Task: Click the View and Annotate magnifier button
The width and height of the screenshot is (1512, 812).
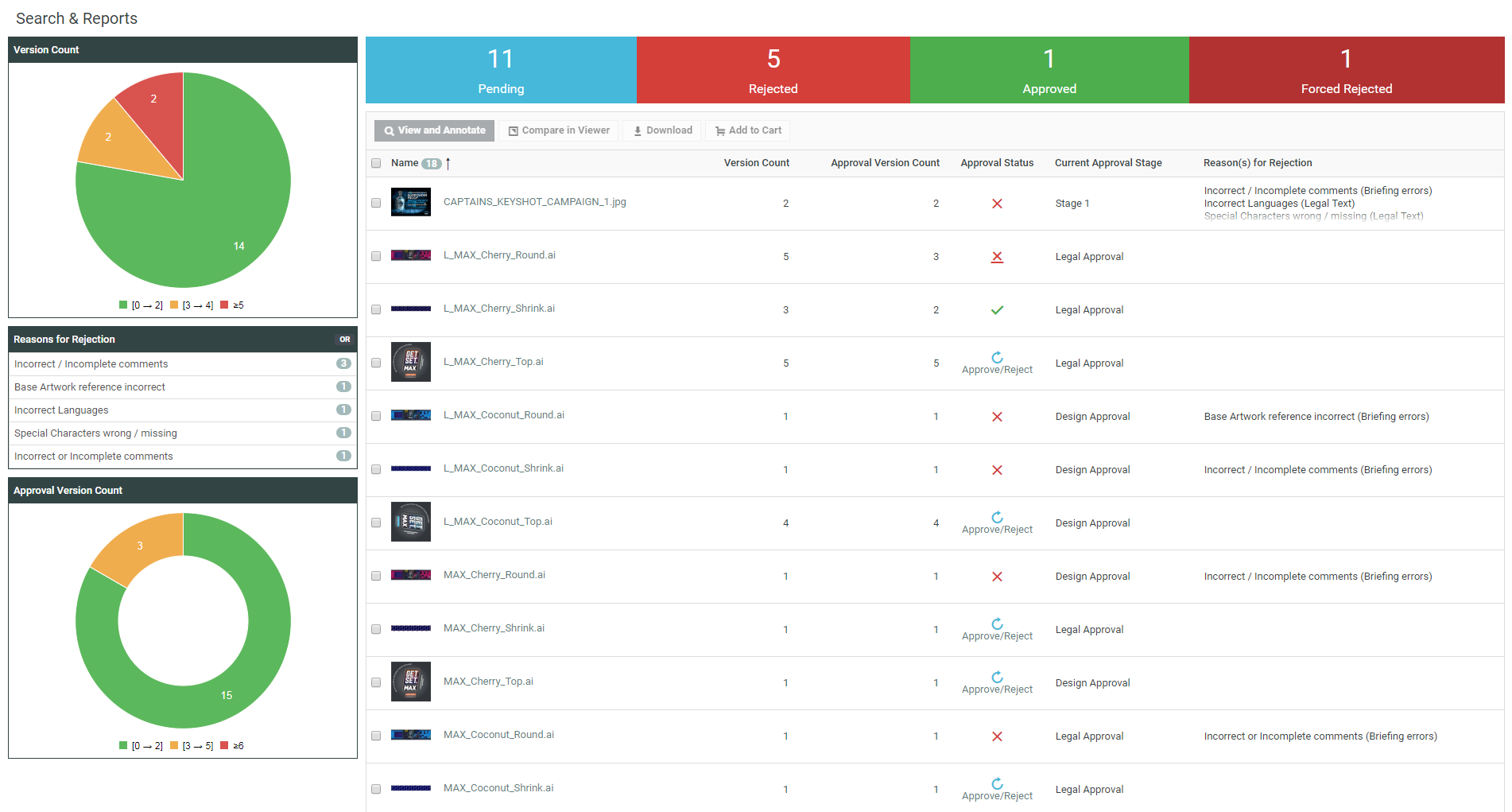Action: point(434,130)
